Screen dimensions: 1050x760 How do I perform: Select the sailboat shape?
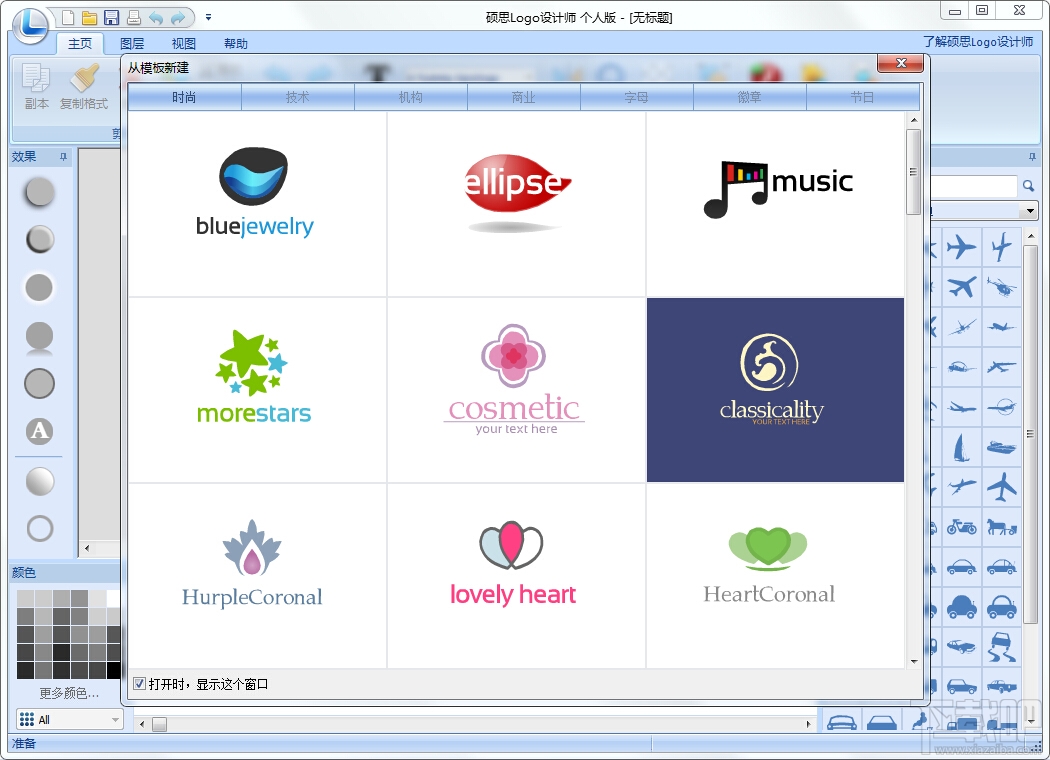[962, 447]
